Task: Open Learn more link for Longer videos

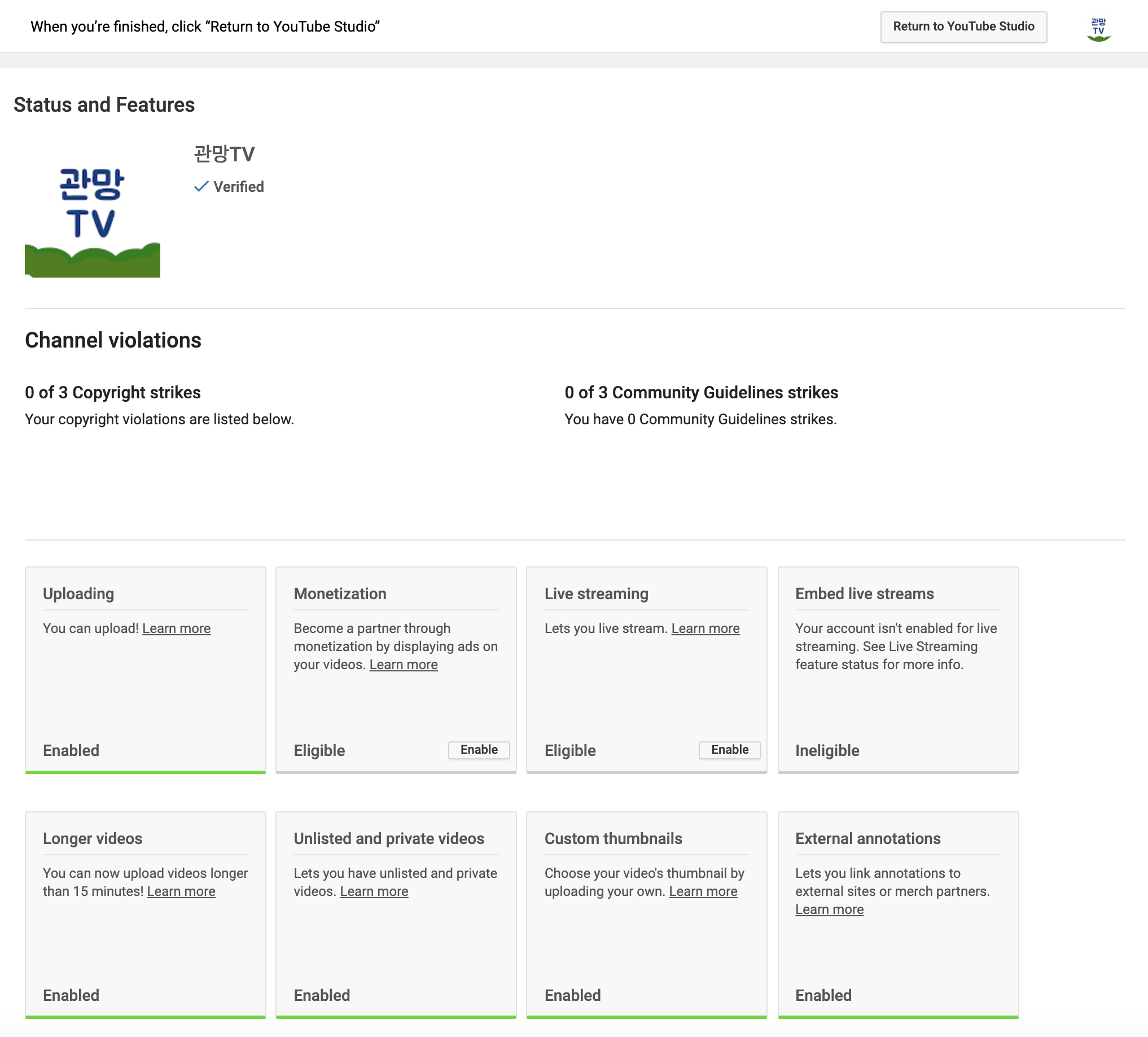Action: (181, 891)
